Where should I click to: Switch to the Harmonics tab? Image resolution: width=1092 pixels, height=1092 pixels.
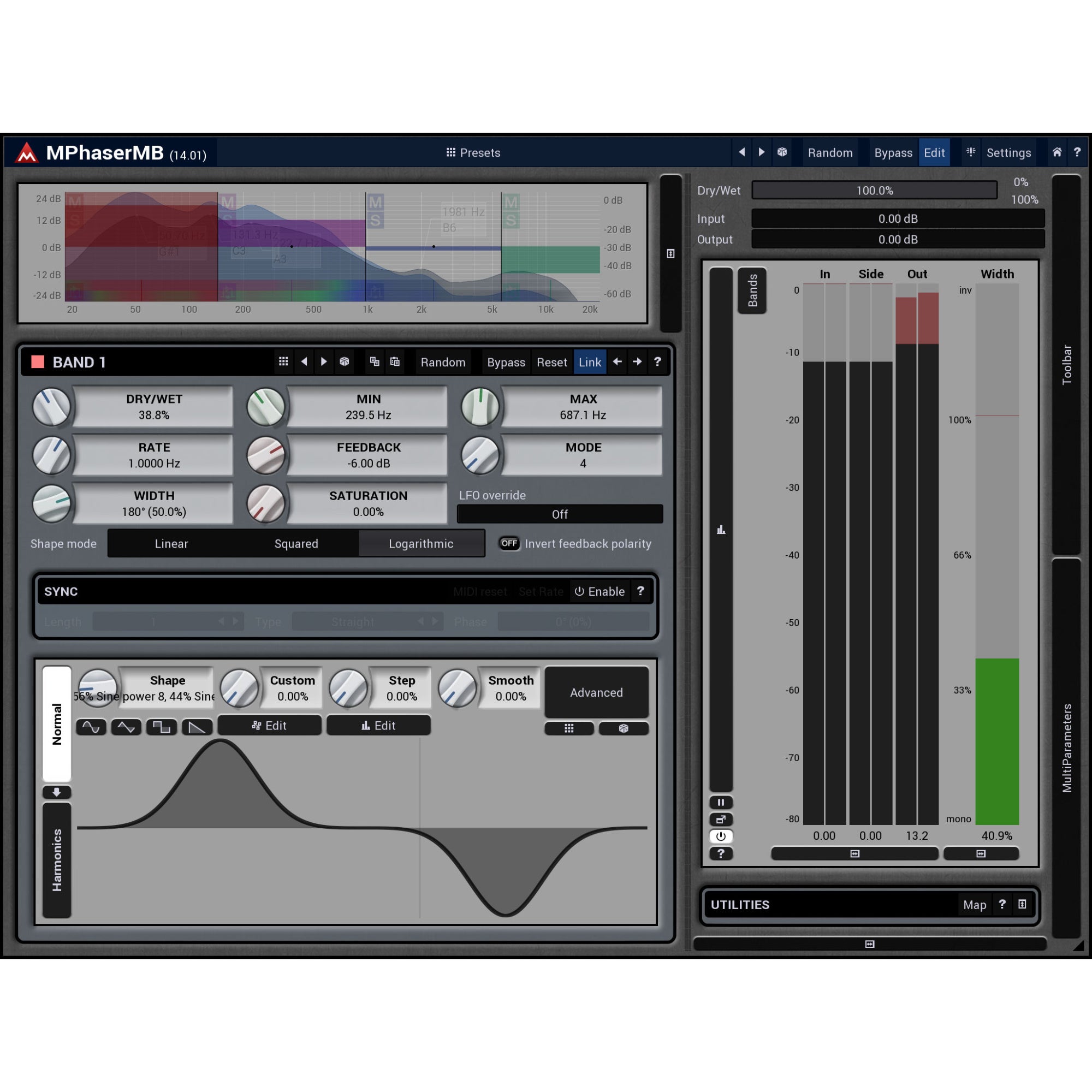(x=57, y=860)
